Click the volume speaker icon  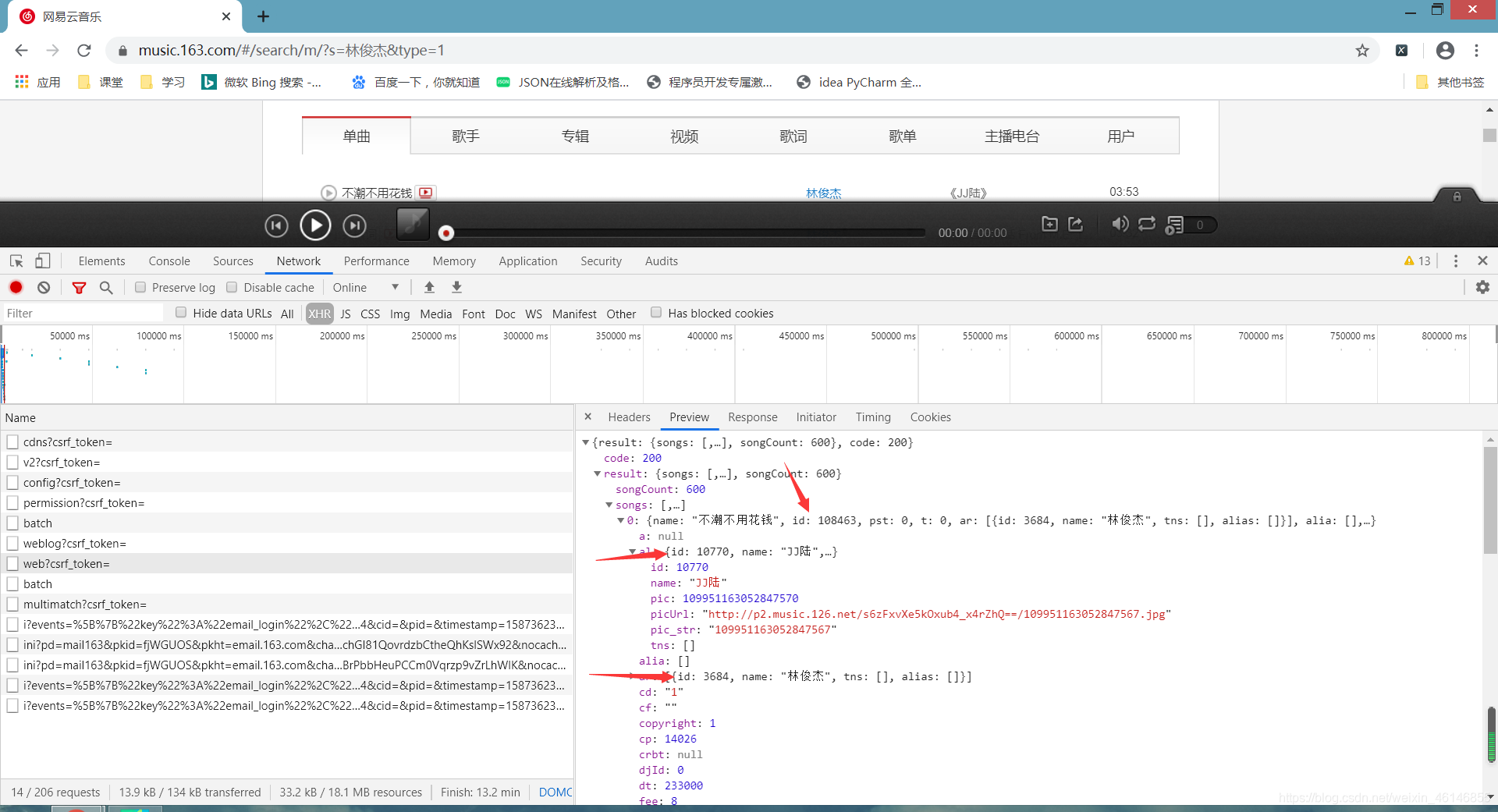(x=1120, y=224)
